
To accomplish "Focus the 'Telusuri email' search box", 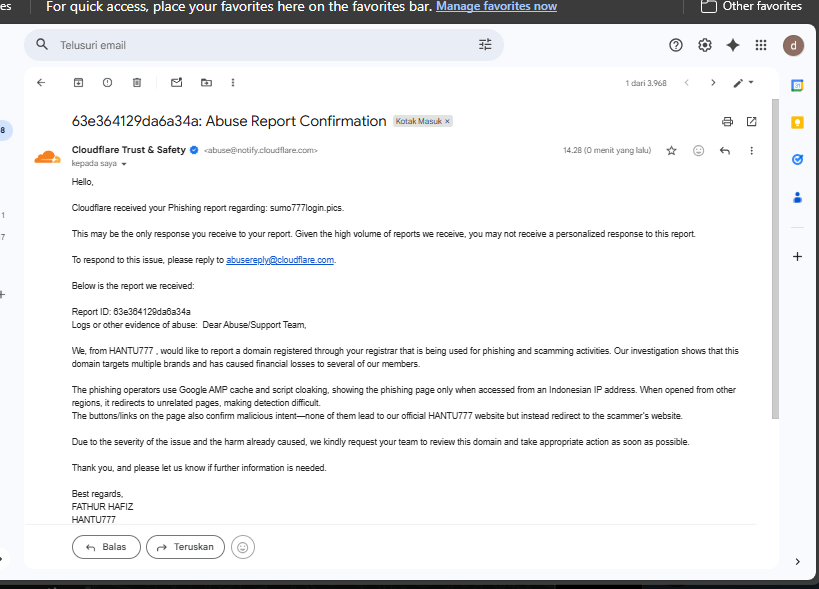I will (264, 45).
